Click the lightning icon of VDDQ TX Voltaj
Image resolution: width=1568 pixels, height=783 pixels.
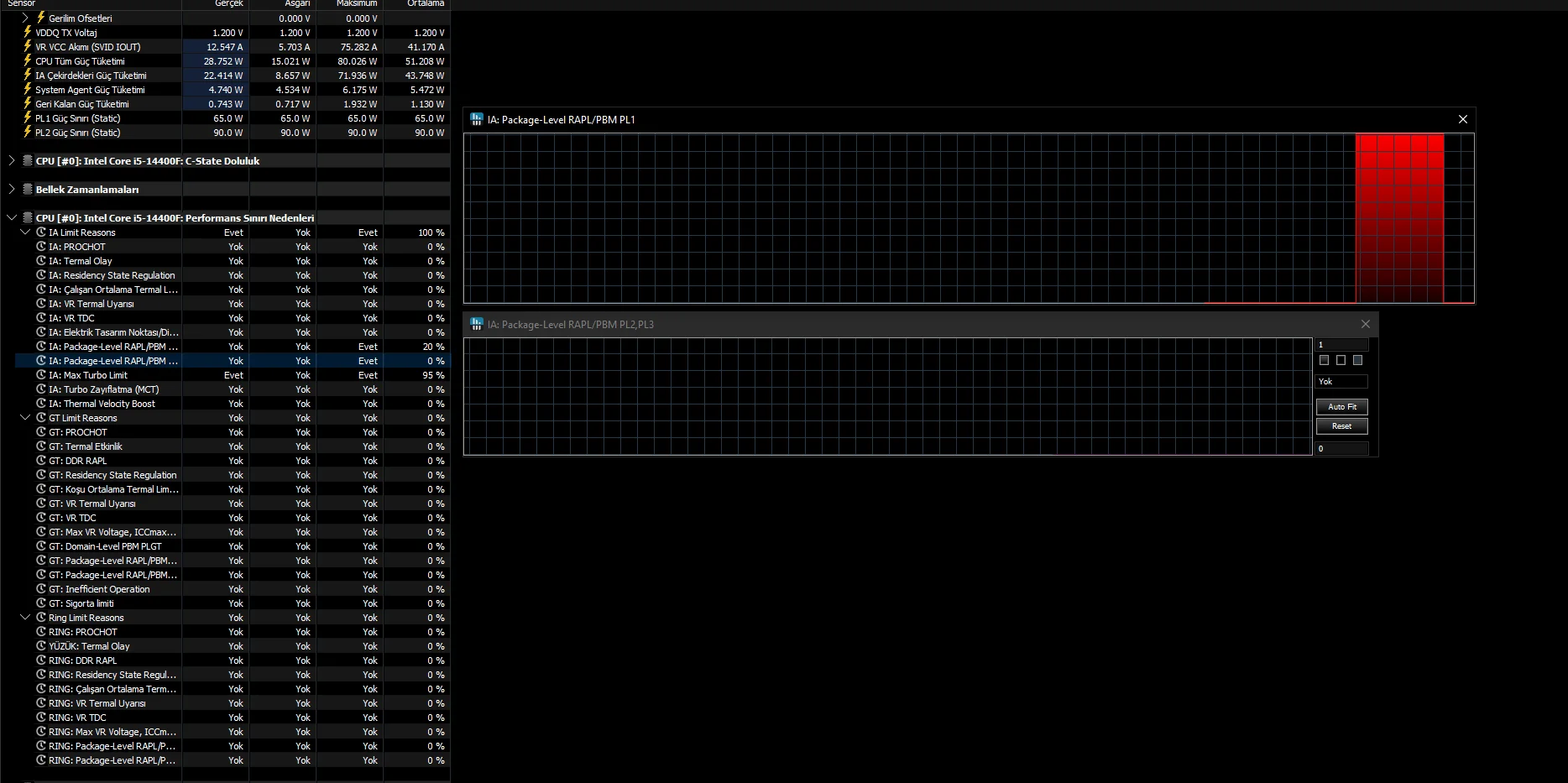tap(28, 32)
